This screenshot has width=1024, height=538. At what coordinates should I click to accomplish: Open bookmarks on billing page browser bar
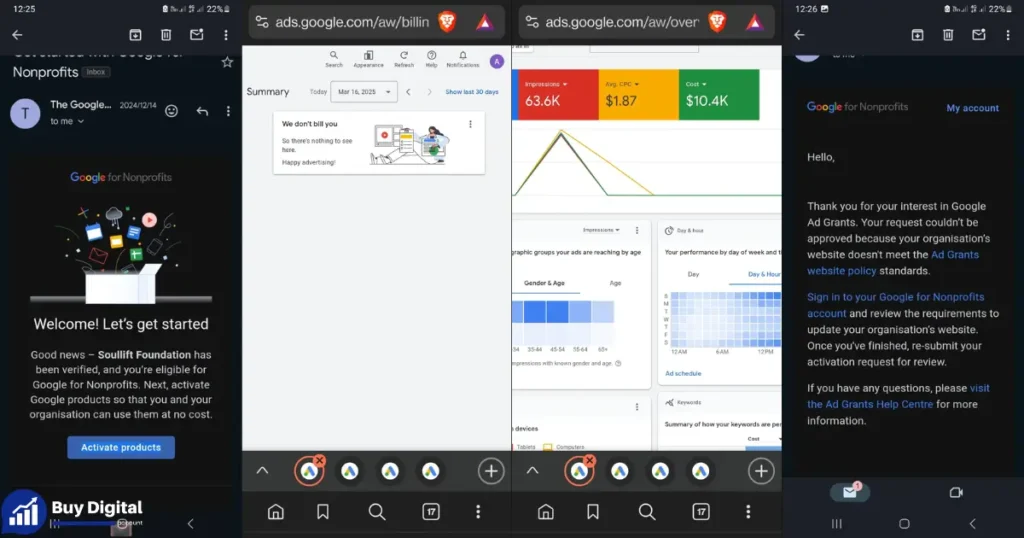(323, 512)
